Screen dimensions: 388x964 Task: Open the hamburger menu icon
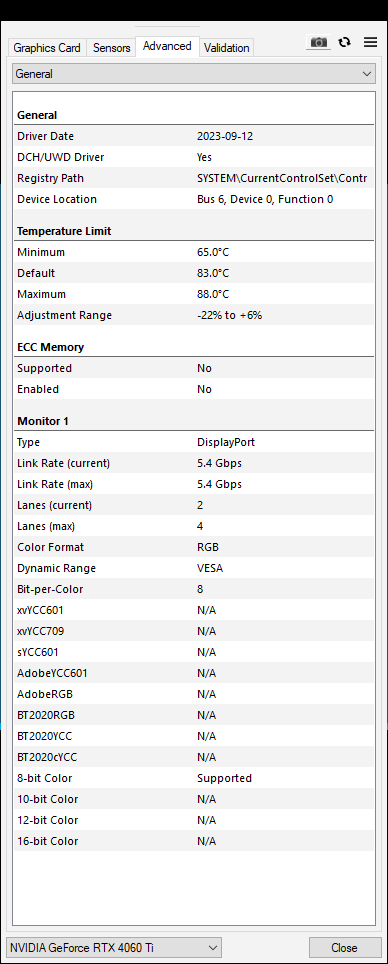coord(370,42)
